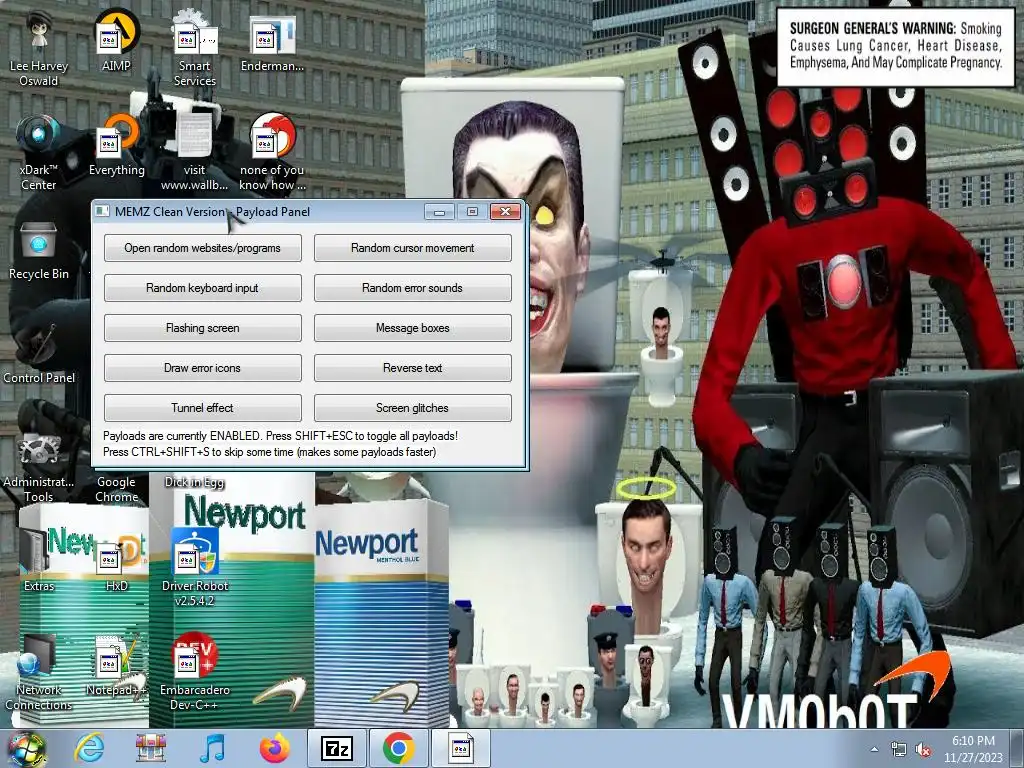Open the Lee Harvey Oswald desktop icon

click(x=39, y=49)
